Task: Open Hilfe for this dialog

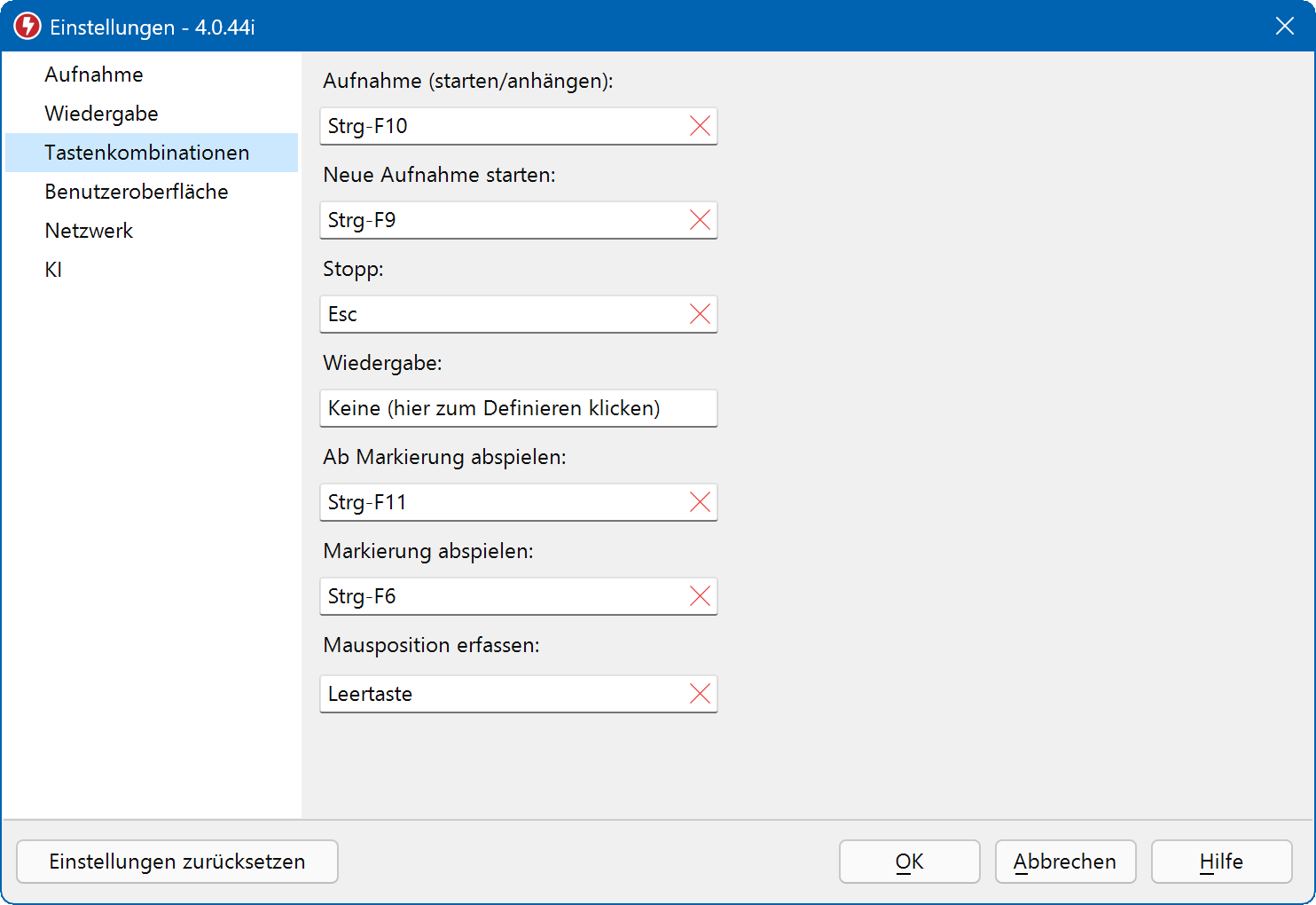Action: coord(1221,862)
